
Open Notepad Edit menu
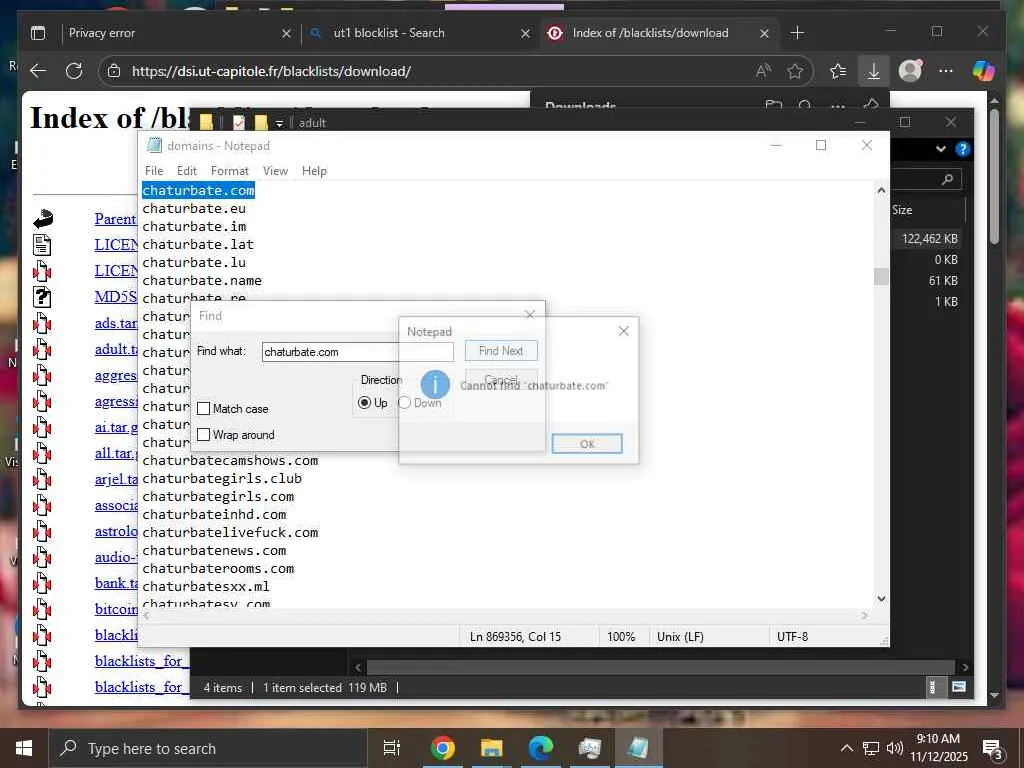pos(187,171)
